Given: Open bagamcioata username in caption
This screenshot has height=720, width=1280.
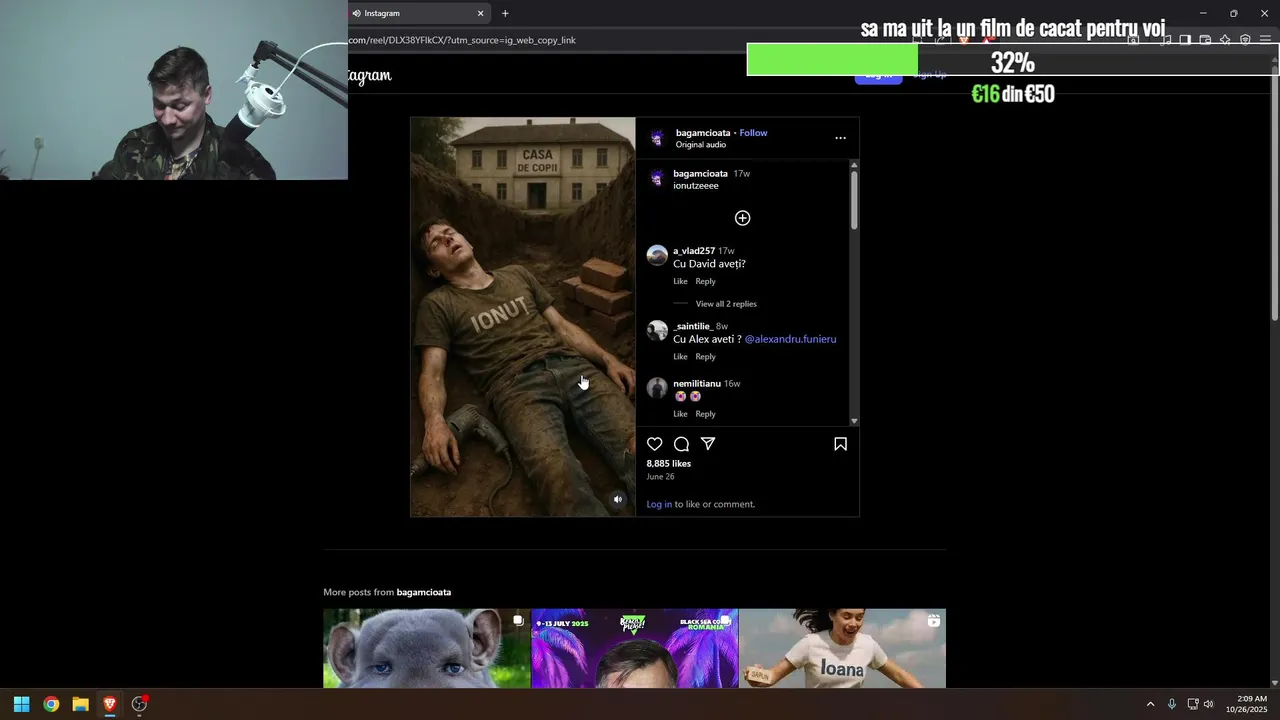Looking at the screenshot, I should [x=700, y=174].
